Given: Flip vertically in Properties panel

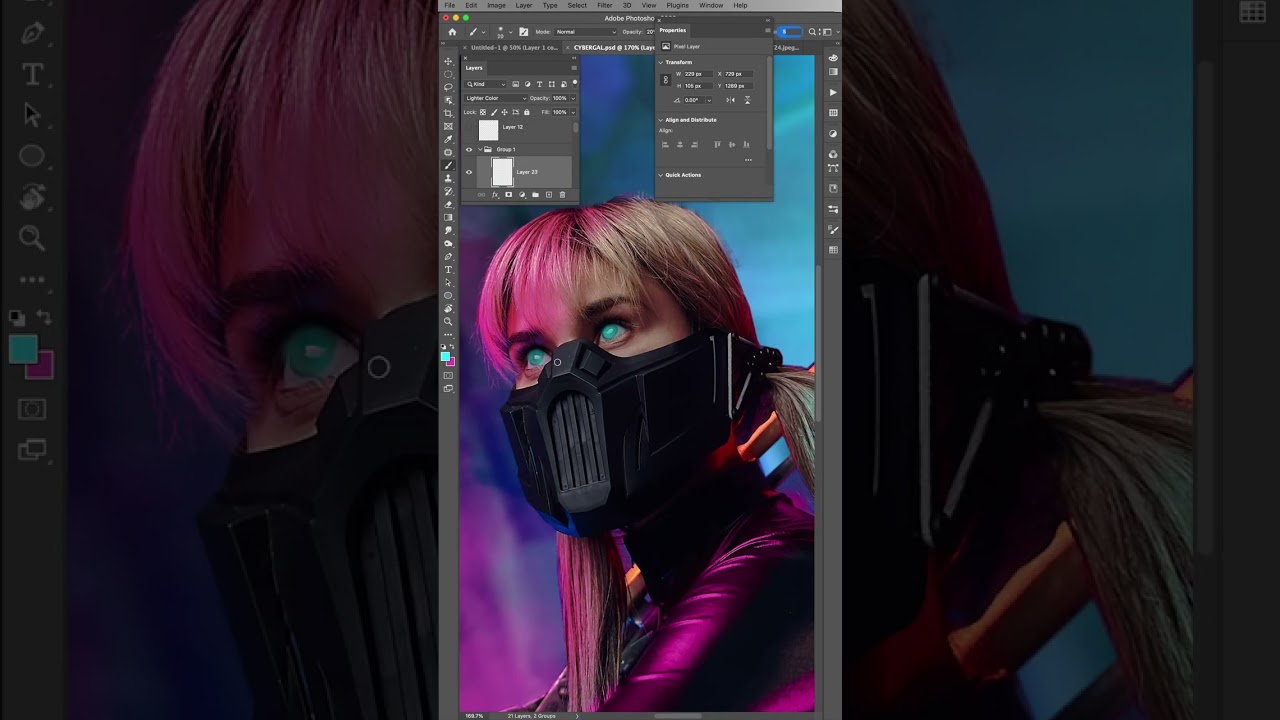Looking at the screenshot, I should point(747,100).
